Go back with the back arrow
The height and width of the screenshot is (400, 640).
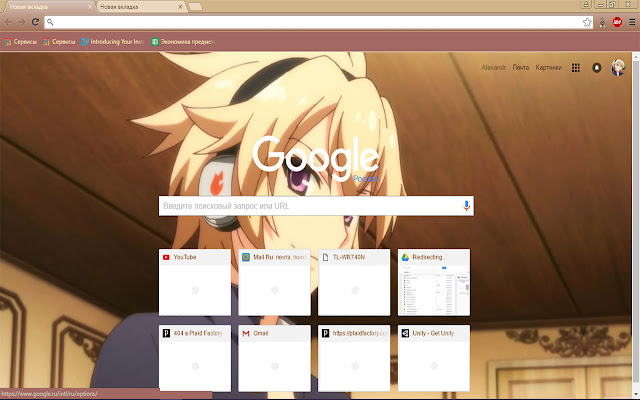tap(8, 22)
